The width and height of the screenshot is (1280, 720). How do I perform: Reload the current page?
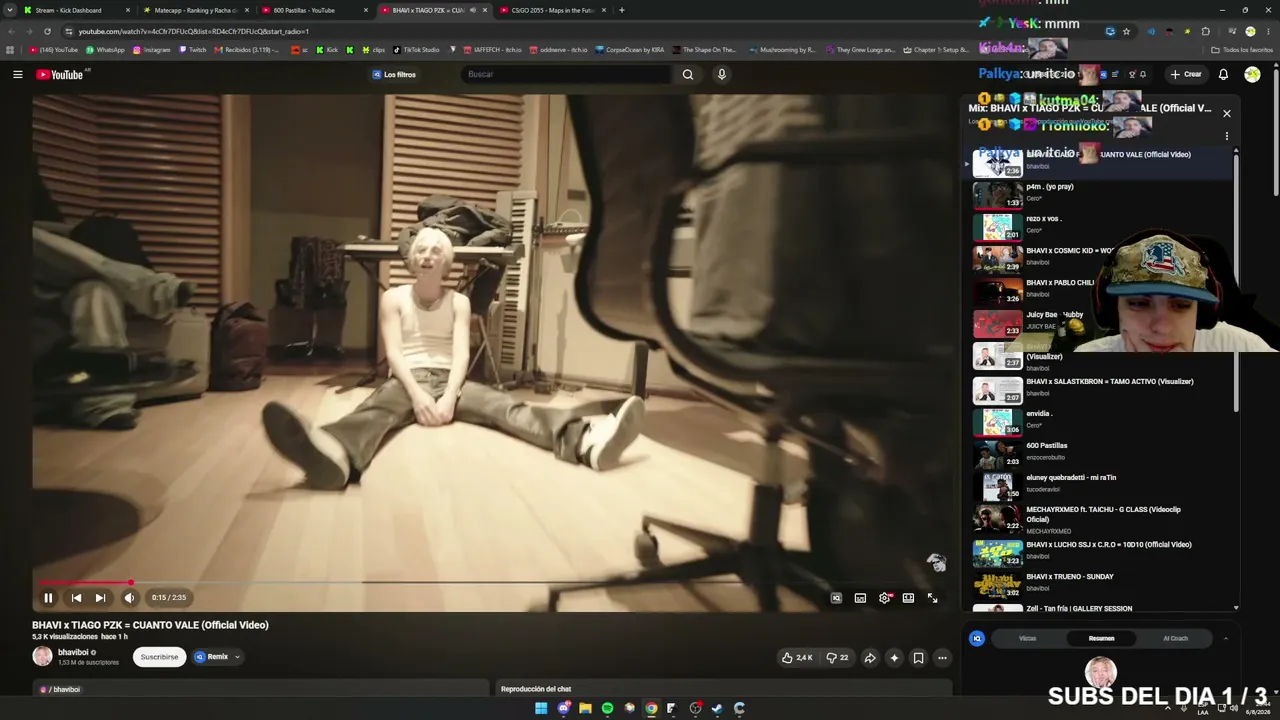click(x=48, y=31)
